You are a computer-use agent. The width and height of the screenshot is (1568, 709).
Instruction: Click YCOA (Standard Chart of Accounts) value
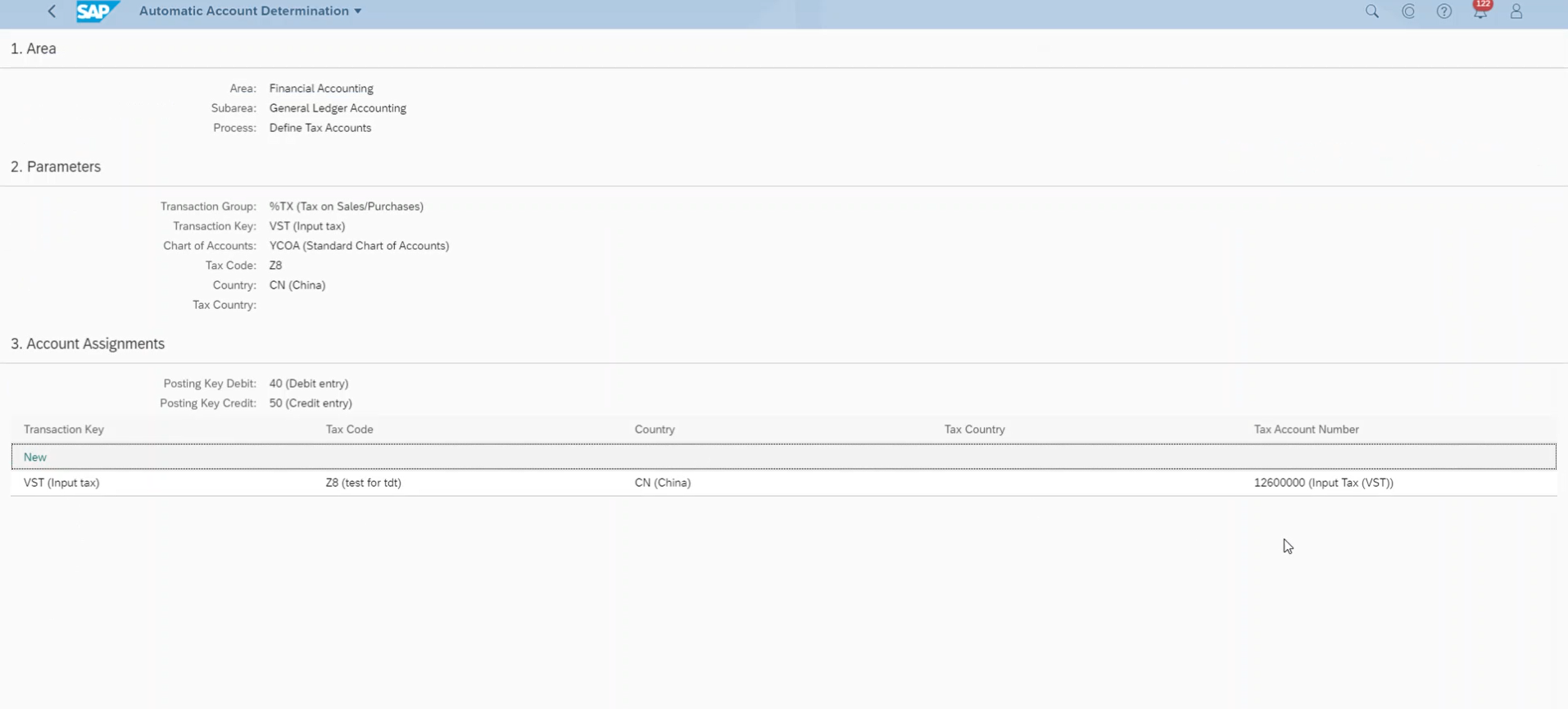click(x=359, y=246)
